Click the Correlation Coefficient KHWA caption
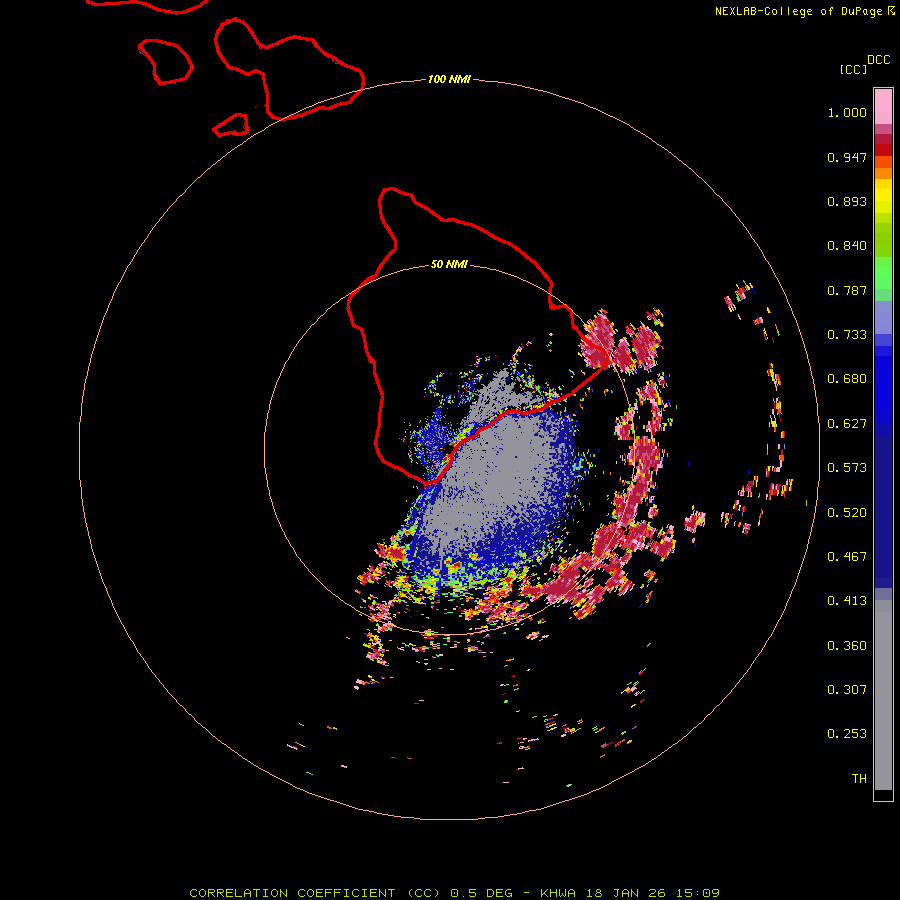 [x=454, y=893]
